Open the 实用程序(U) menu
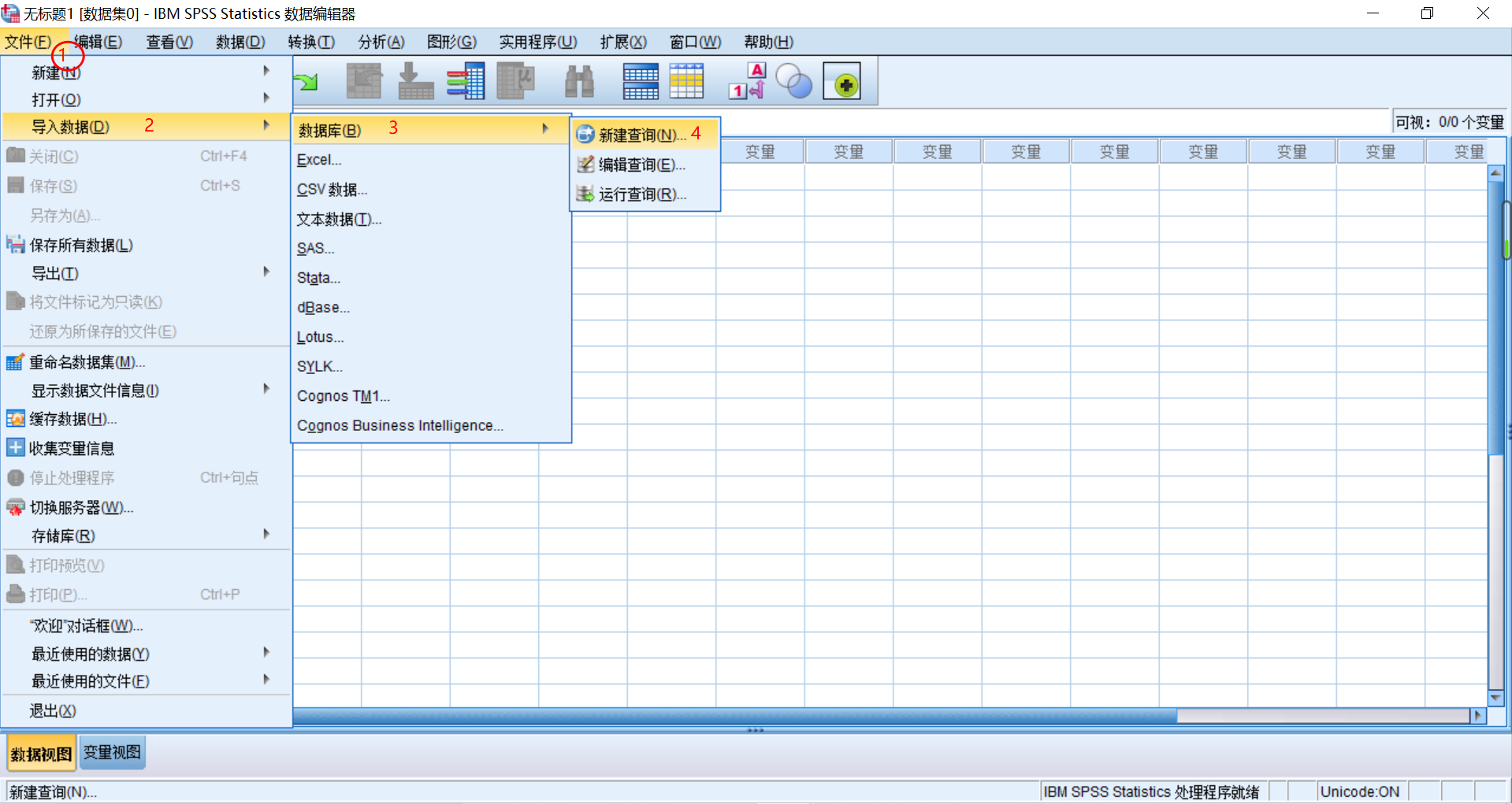 point(538,42)
